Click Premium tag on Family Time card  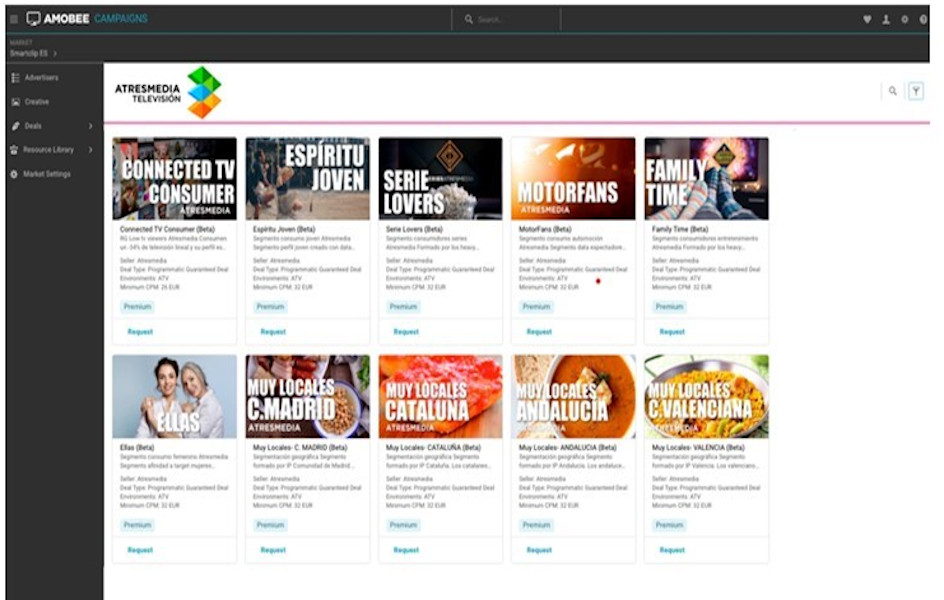click(x=669, y=307)
